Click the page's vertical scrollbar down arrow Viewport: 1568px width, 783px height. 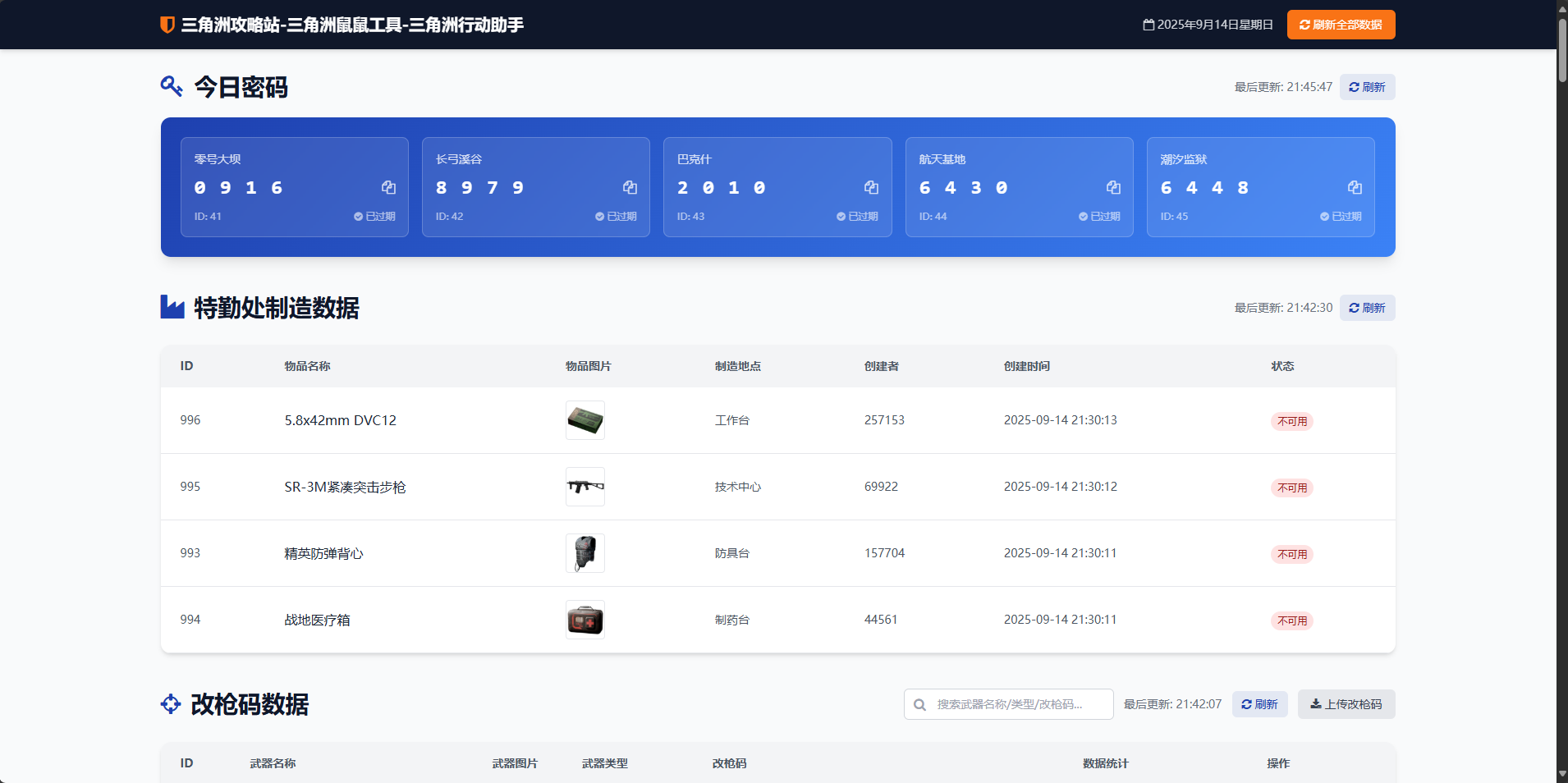pos(1561,774)
